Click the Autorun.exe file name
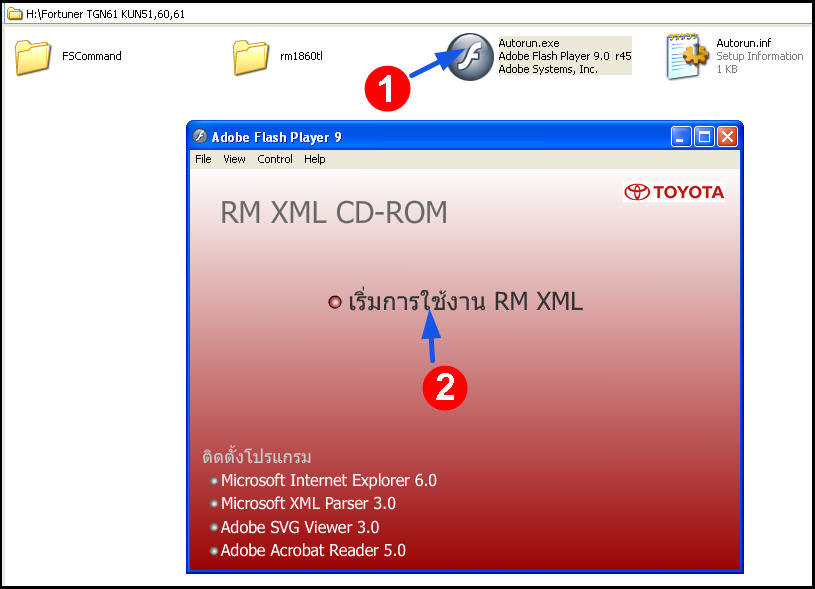815x589 pixels. (x=529, y=43)
